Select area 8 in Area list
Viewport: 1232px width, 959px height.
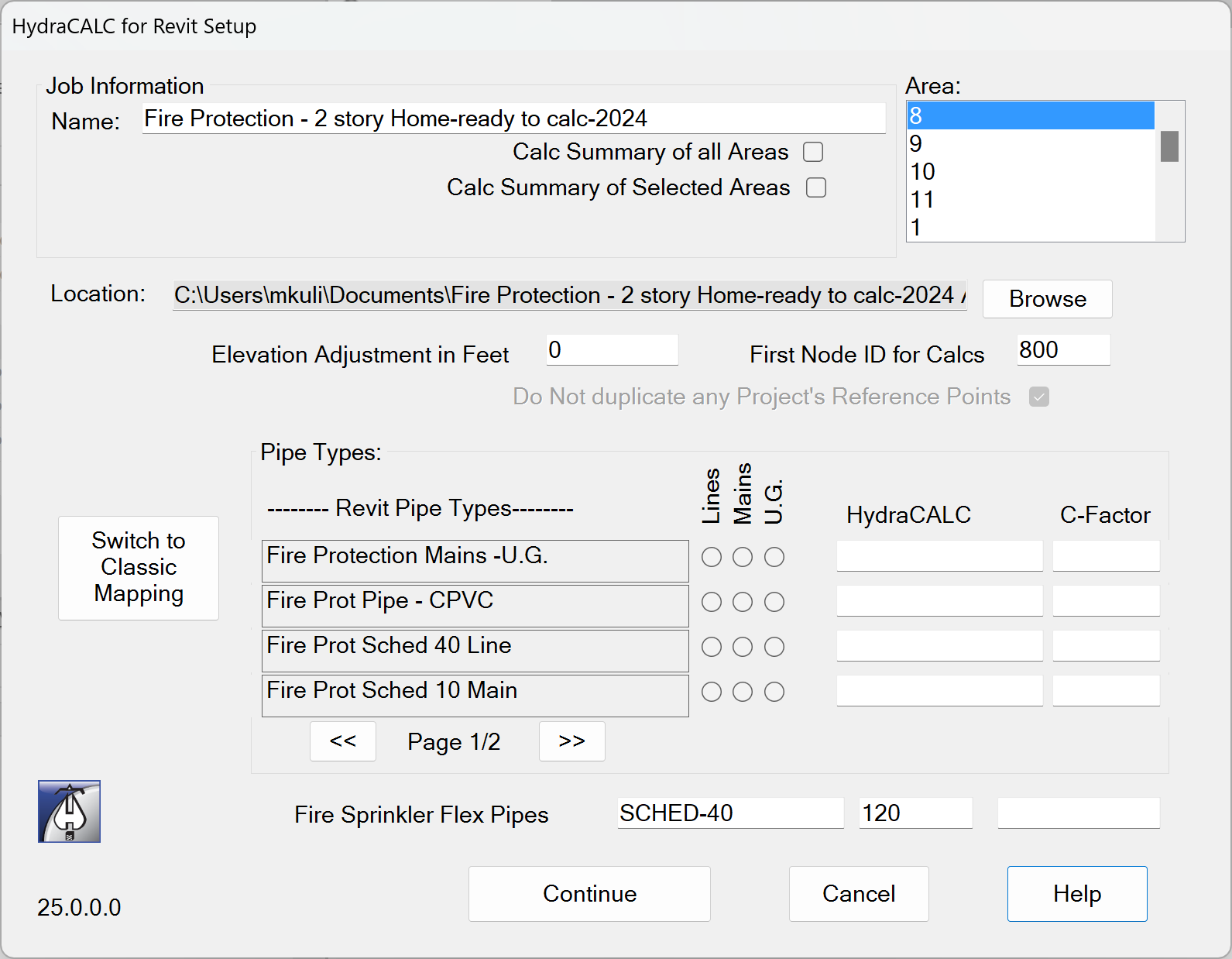tap(1031, 115)
